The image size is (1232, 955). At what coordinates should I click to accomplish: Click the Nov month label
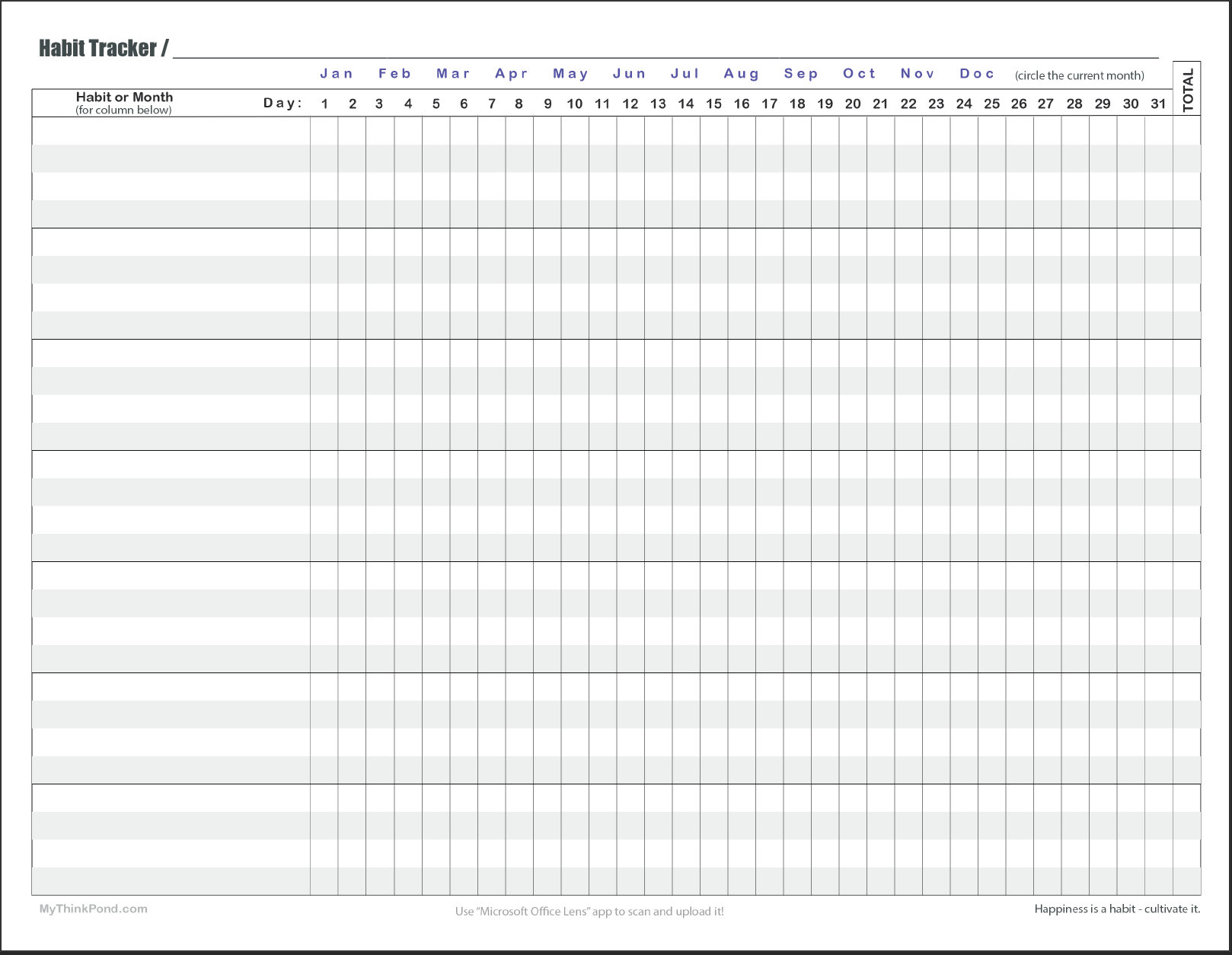[x=918, y=74]
